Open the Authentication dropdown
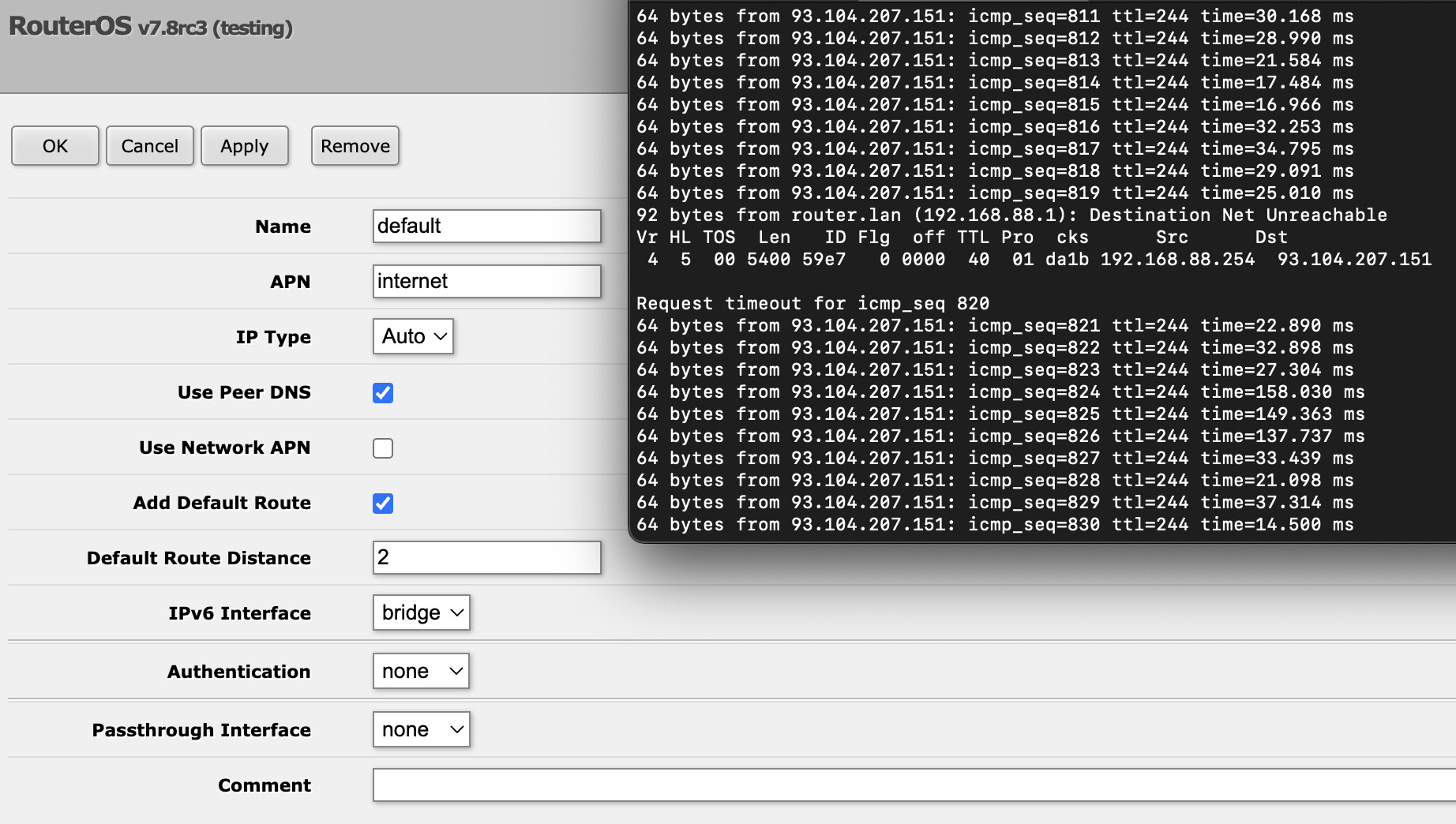The width and height of the screenshot is (1456, 824). click(x=421, y=671)
